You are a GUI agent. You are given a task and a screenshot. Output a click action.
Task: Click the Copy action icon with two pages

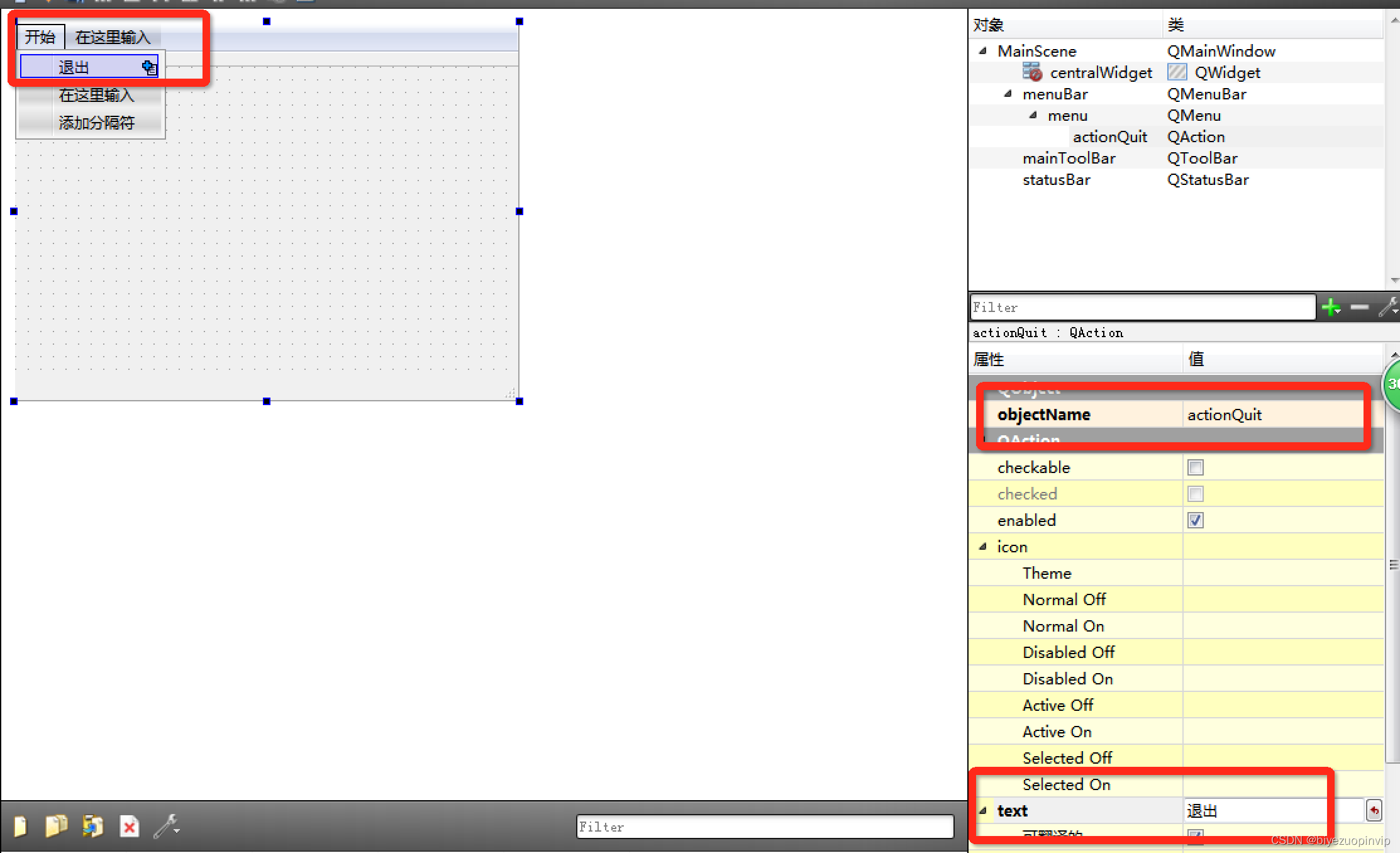point(57,827)
